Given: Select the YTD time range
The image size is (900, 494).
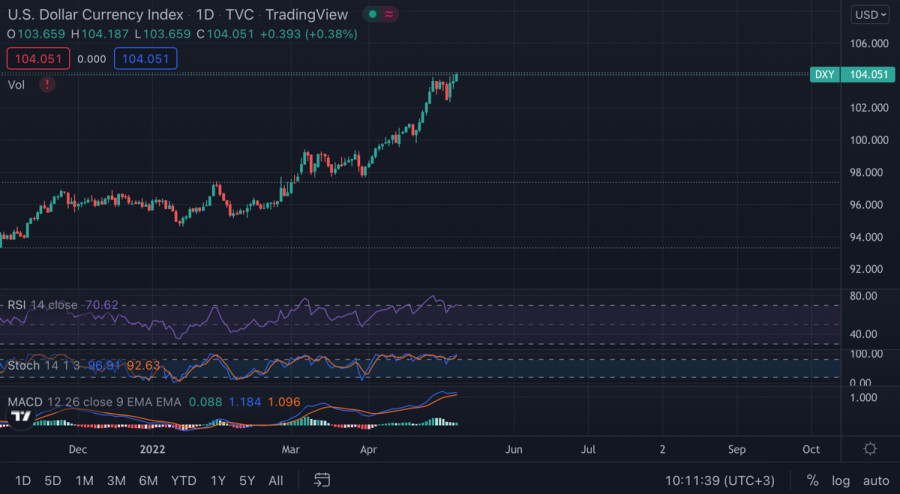Looking at the screenshot, I should (184, 480).
